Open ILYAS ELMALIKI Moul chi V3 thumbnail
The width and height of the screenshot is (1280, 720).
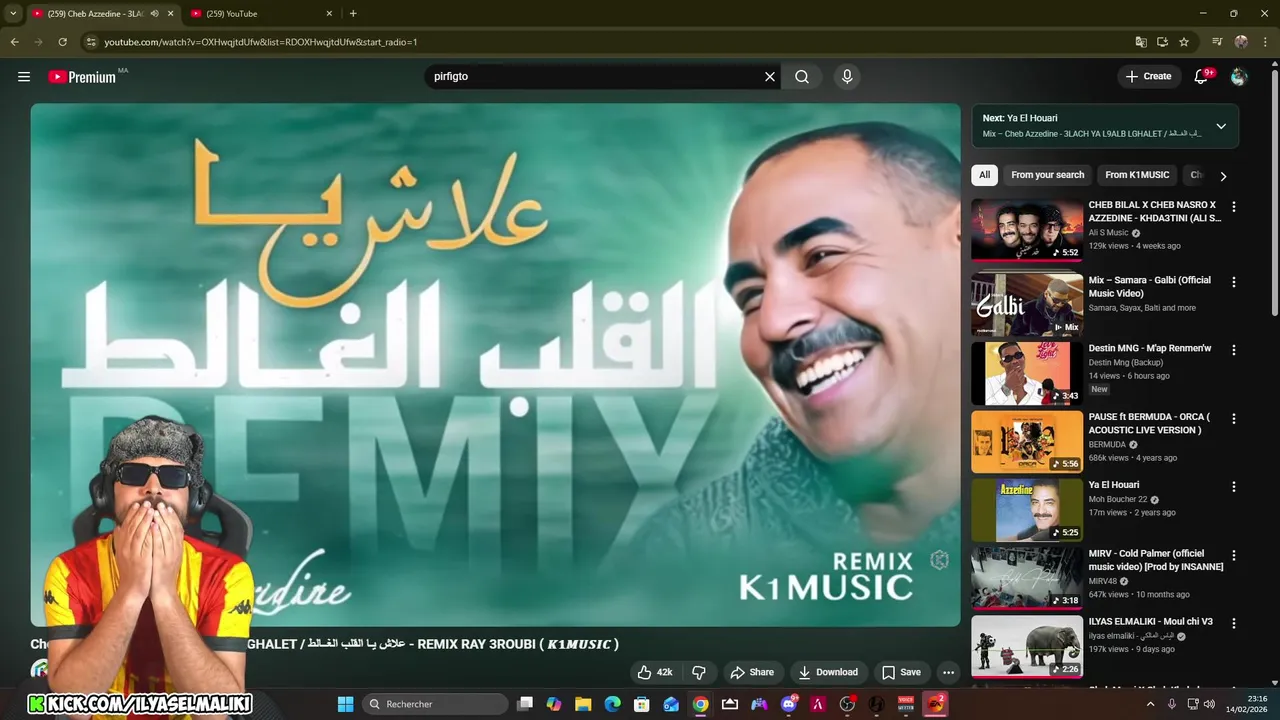[1027, 646]
